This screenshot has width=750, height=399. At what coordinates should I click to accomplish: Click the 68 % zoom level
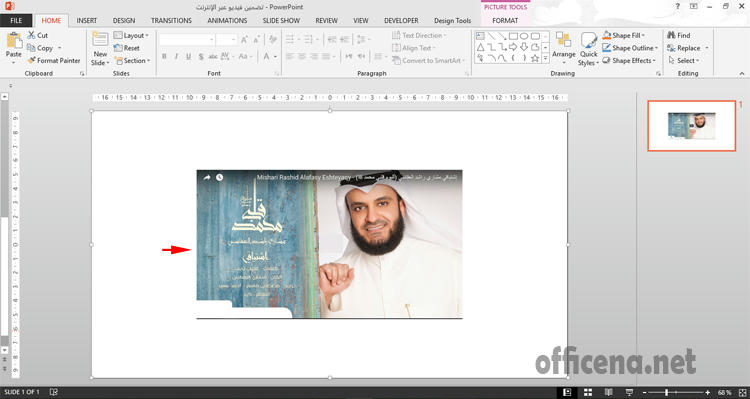[x=724, y=392]
